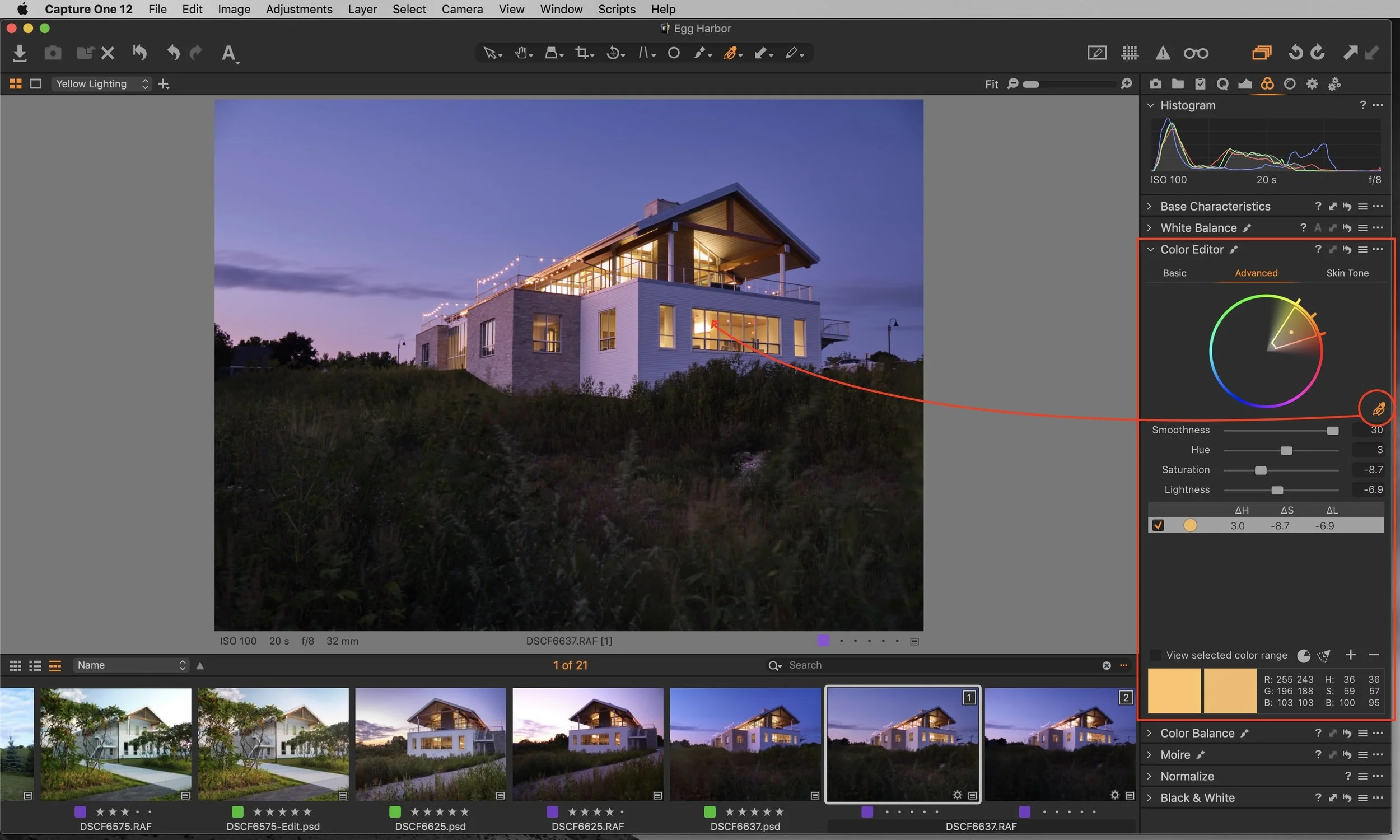Invert the selected color range slice

(x=1303, y=655)
